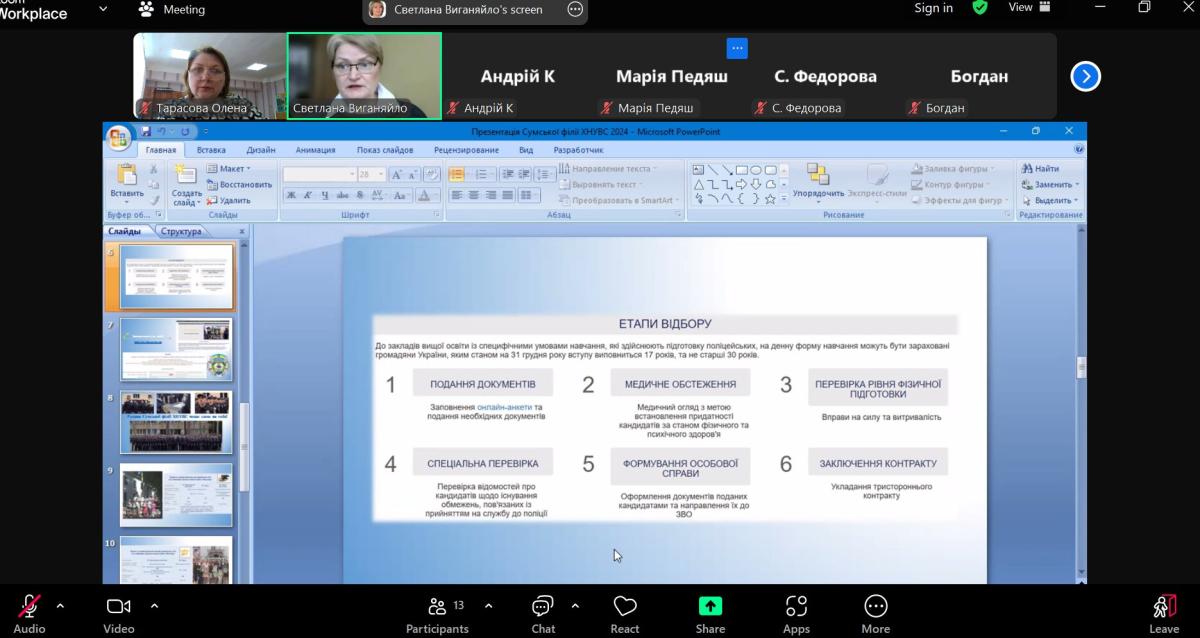This screenshot has height=638, width=1200.
Task: Expand video options chevron beside Video
Action: (154, 605)
